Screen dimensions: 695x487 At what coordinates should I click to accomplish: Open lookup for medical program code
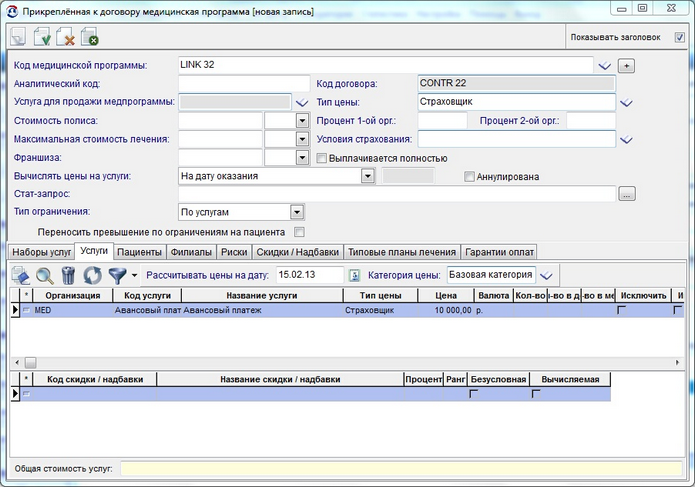pos(604,66)
